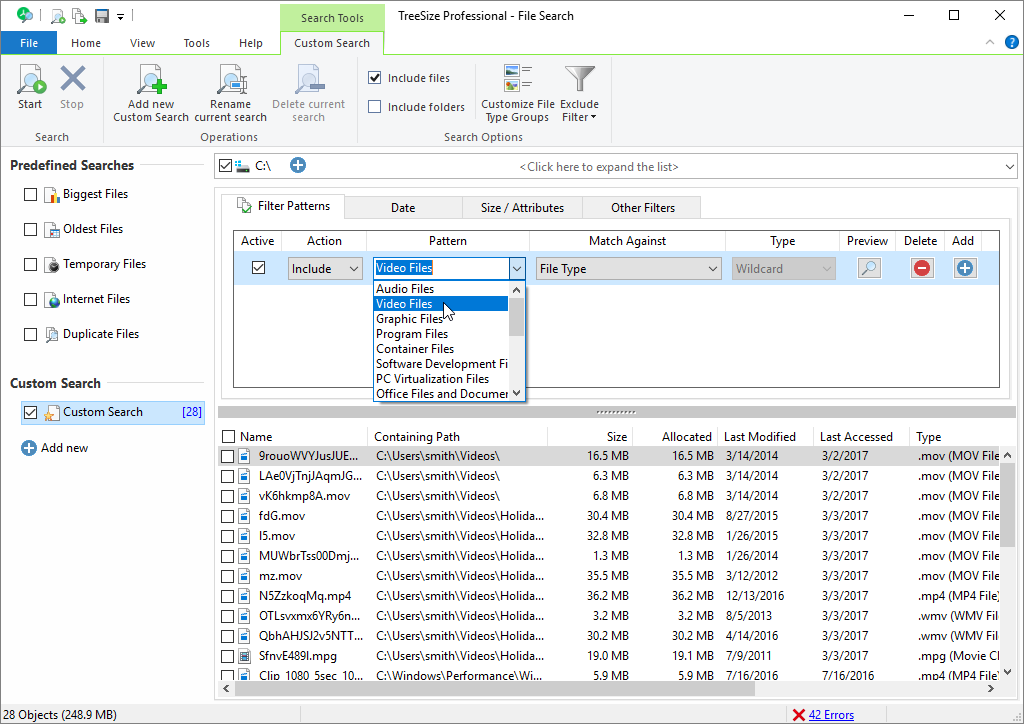This screenshot has width=1024, height=724.
Task: Open the Exclude Filter funnel menu
Action: click(580, 79)
